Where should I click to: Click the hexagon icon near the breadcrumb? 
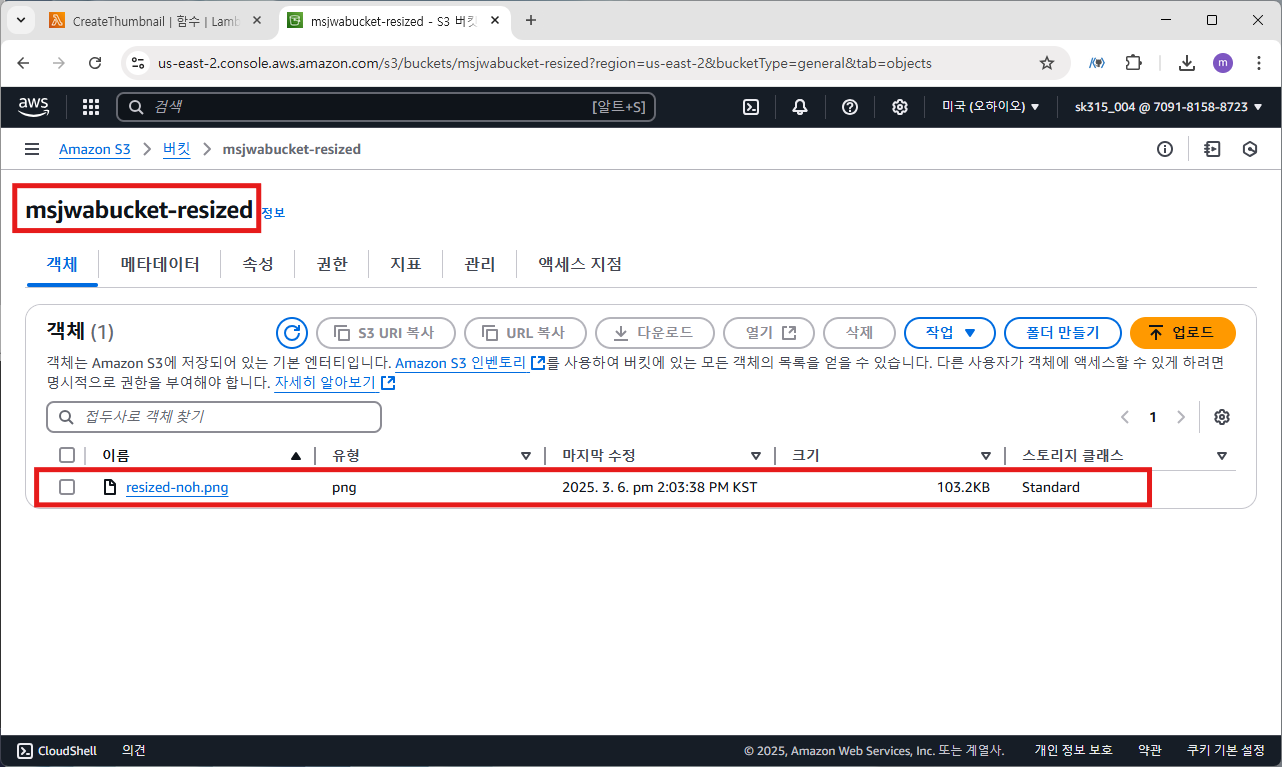point(1250,149)
